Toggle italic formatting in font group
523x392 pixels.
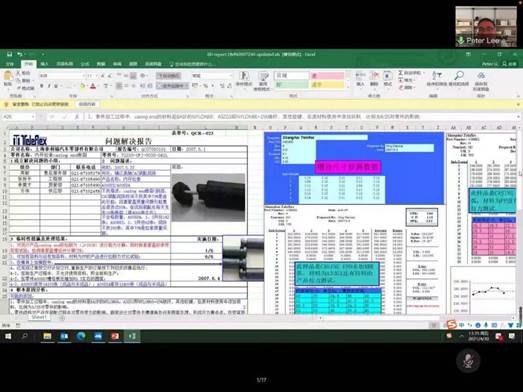coord(49,86)
